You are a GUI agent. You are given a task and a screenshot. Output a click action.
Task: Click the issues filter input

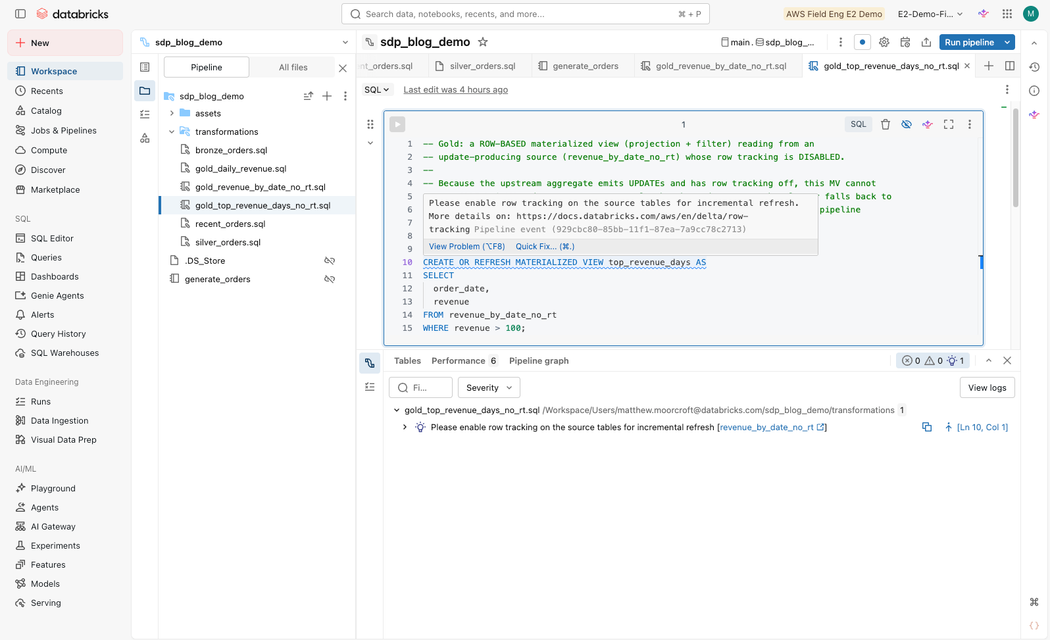point(420,388)
